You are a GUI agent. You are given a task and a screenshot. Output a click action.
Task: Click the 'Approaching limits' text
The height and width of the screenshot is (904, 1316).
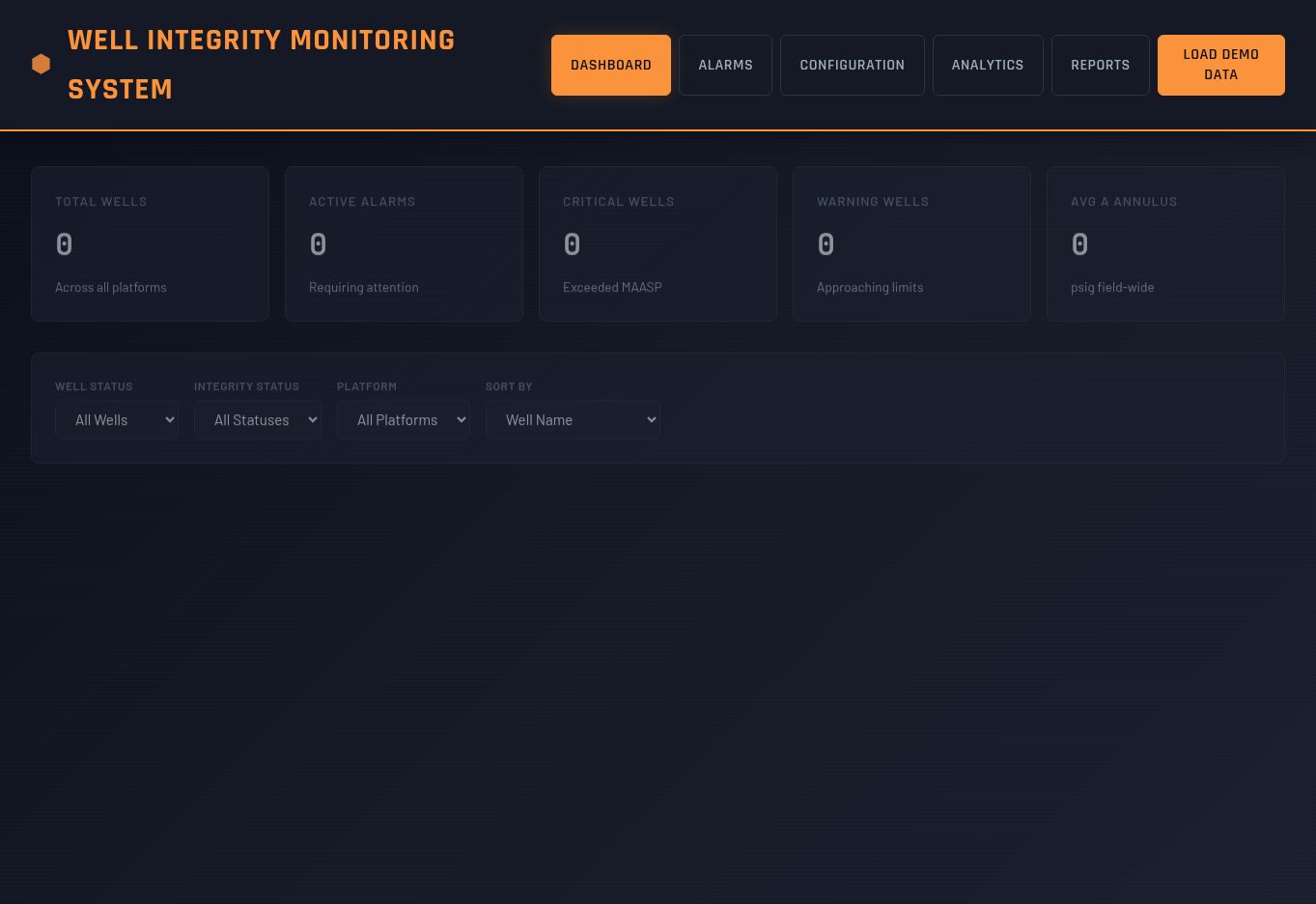[870, 287]
